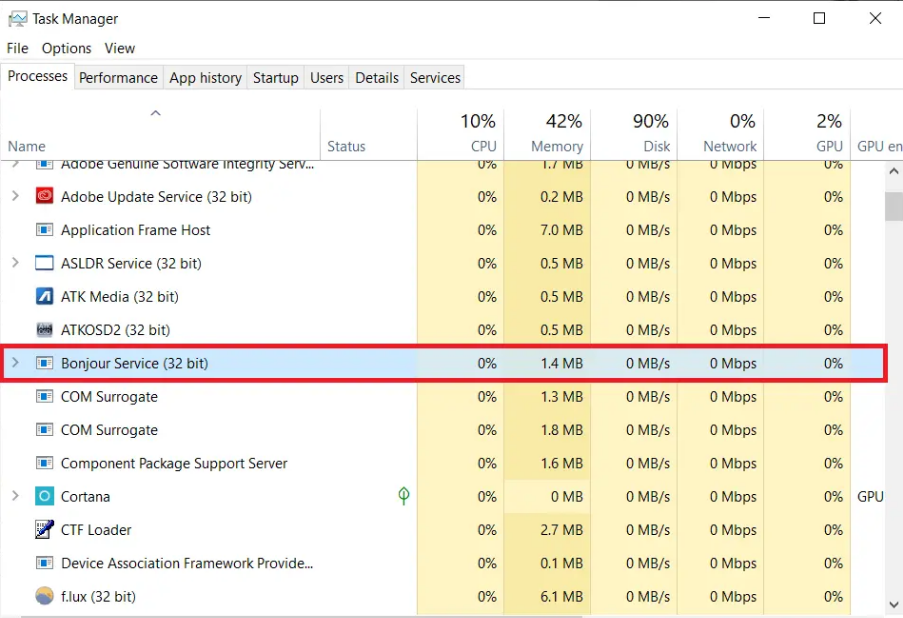Image resolution: width=903 pixels, height=618 pixels.
Task: Sort processes by Network column header
Action: click(x=720, y=133)
